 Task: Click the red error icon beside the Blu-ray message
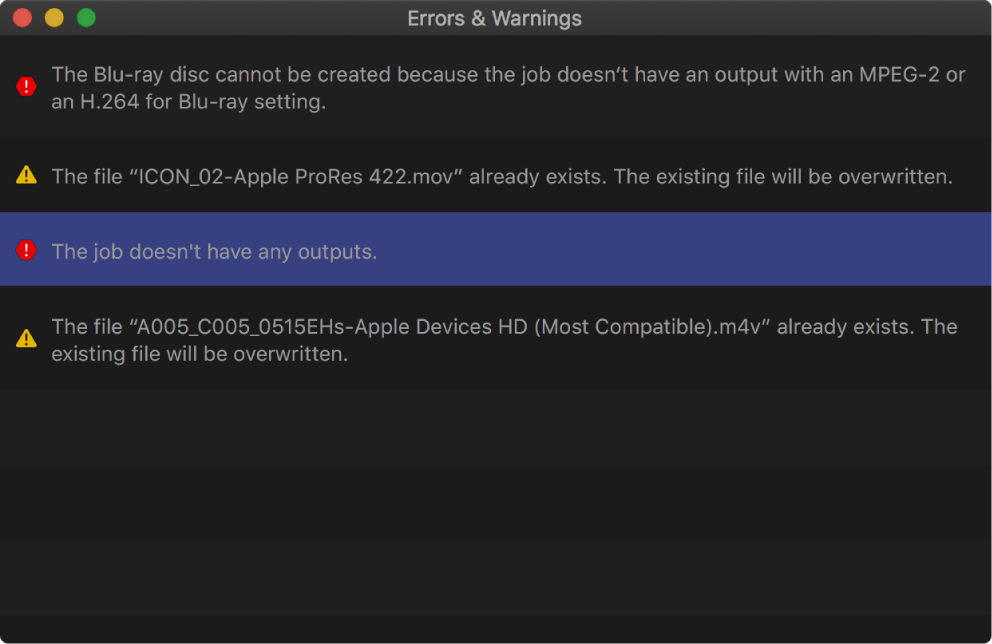point(26,87)
